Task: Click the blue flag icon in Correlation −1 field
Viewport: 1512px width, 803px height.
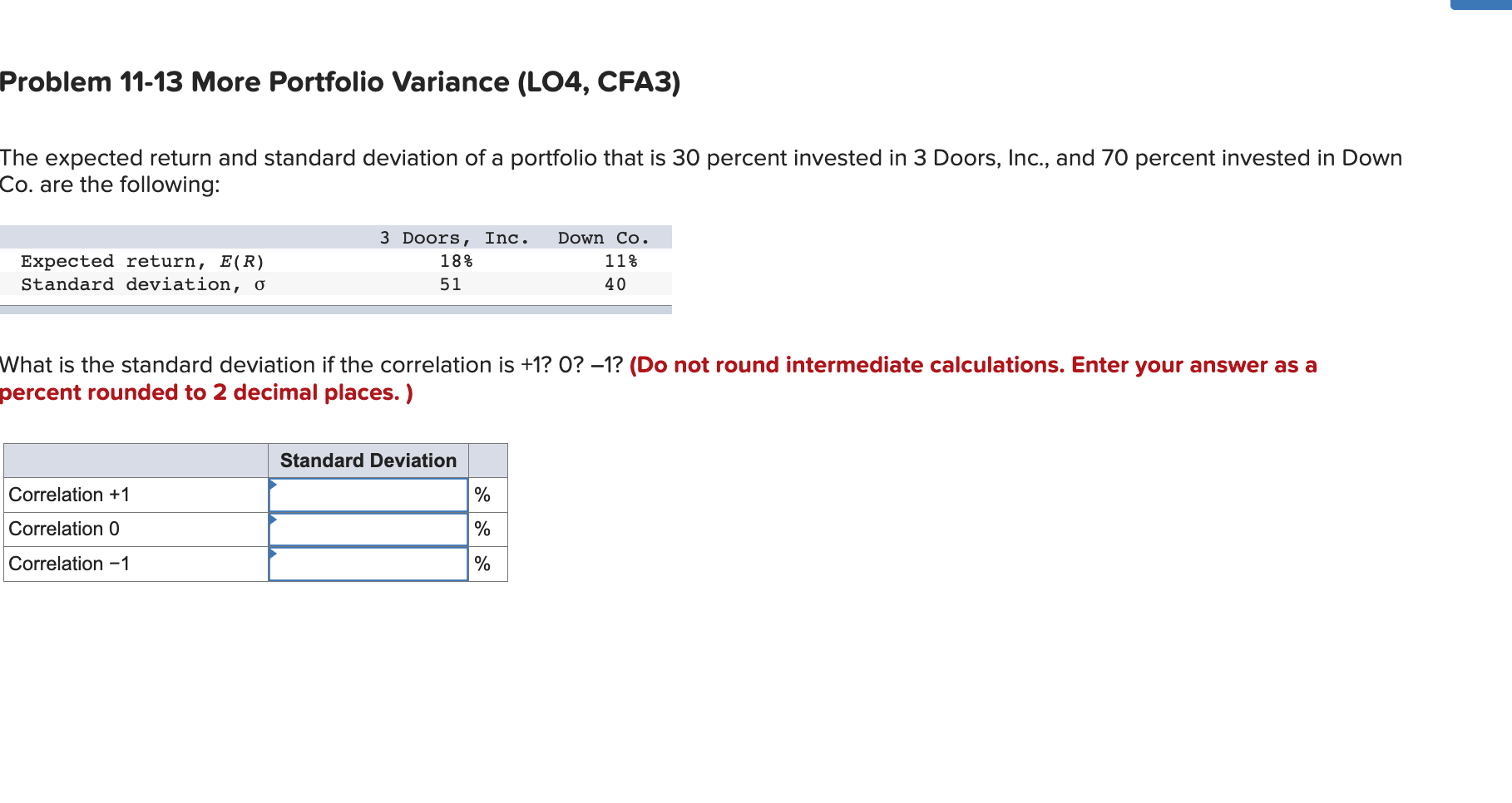Action: pos(273,555)
